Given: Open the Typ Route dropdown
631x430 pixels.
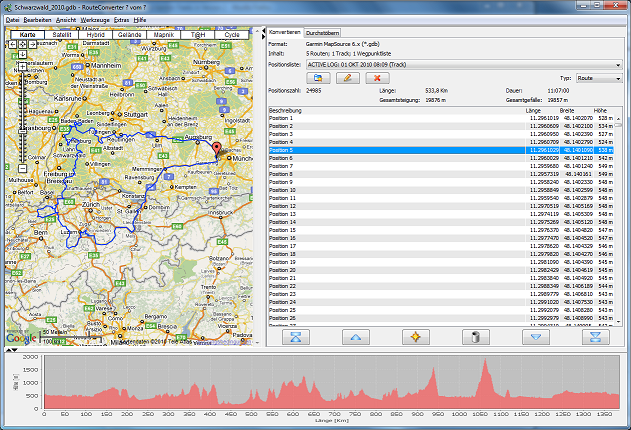Looking at the screenshot, I should tap(599, 78).
